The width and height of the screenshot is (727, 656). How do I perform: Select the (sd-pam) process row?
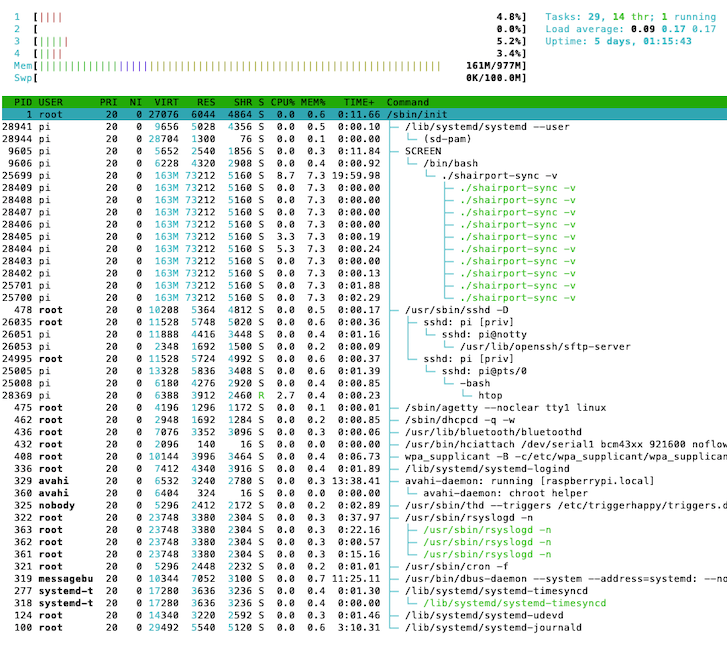[x=364, y=139]
